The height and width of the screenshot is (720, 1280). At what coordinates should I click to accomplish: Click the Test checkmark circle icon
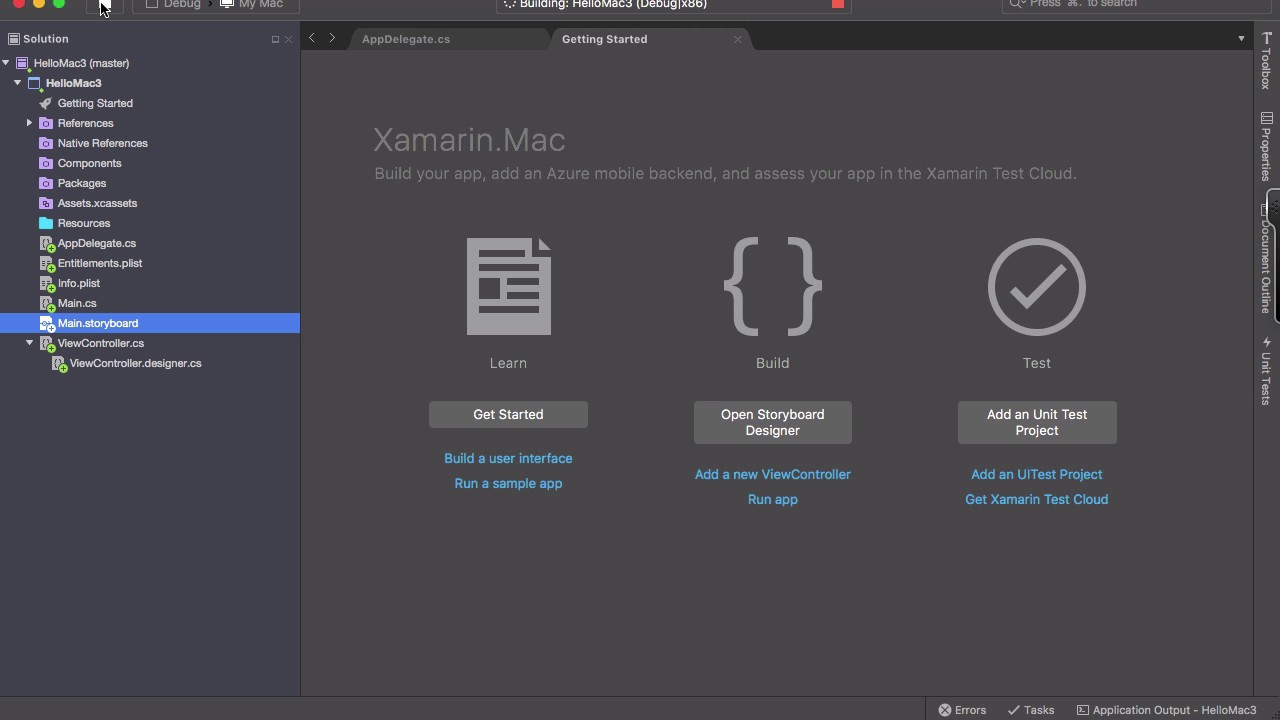point(1037,287)
